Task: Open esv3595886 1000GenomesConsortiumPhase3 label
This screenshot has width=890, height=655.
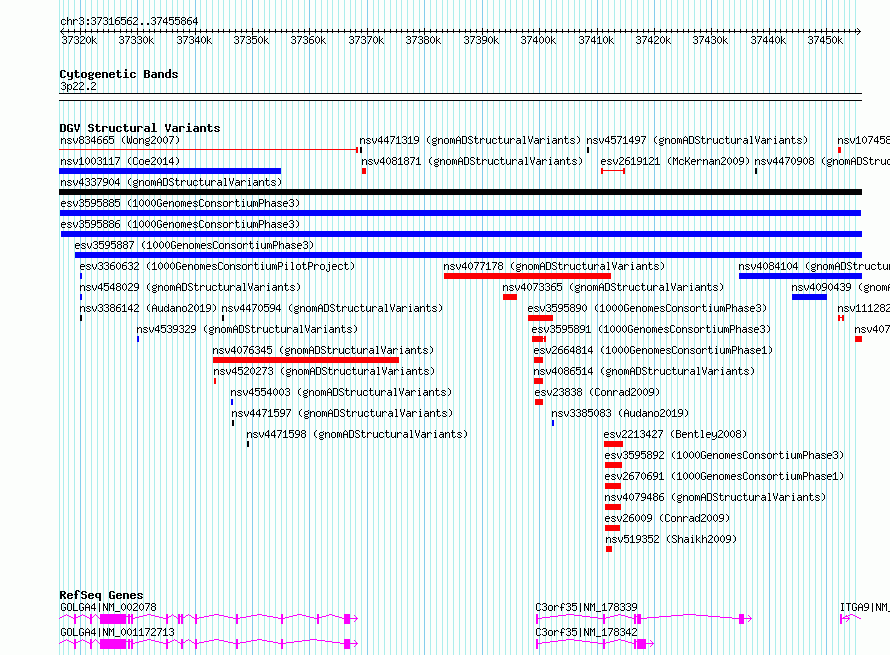Action: (x=180, y=224)
